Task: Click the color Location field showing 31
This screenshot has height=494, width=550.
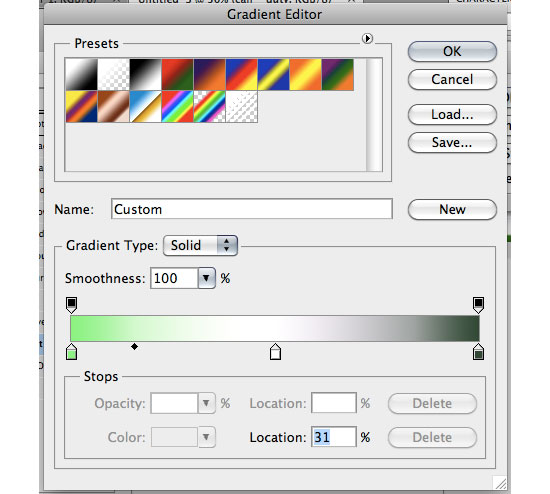Action: [334, 437]
